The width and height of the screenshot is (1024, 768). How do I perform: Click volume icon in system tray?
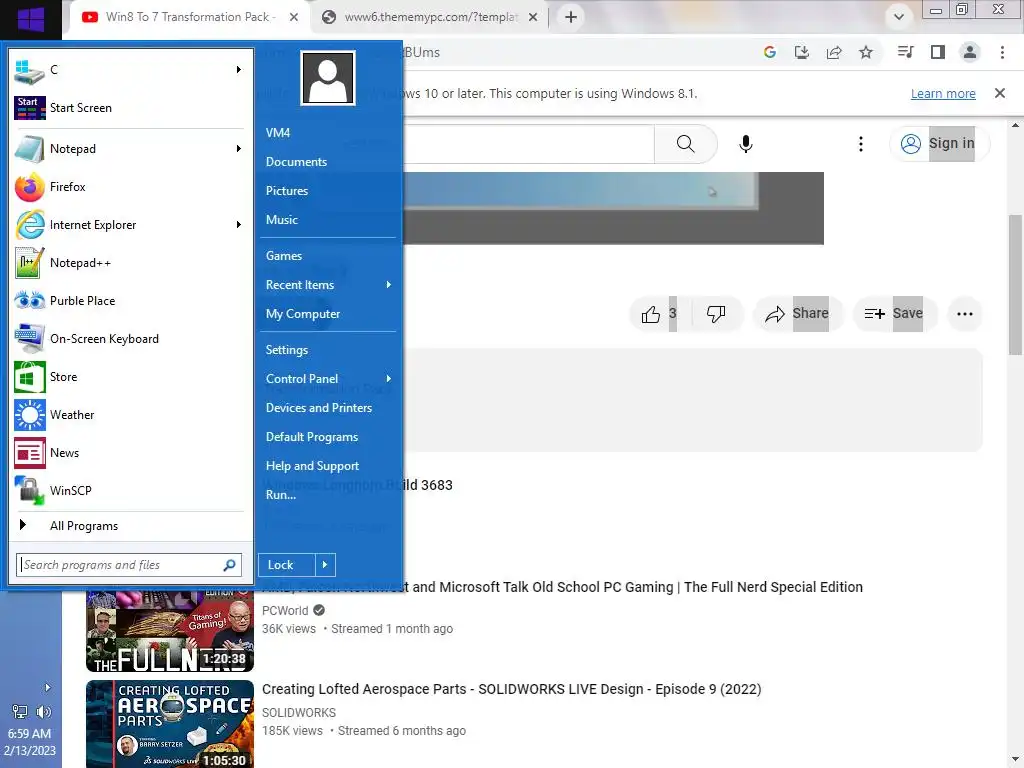click(x=44, y=712)
